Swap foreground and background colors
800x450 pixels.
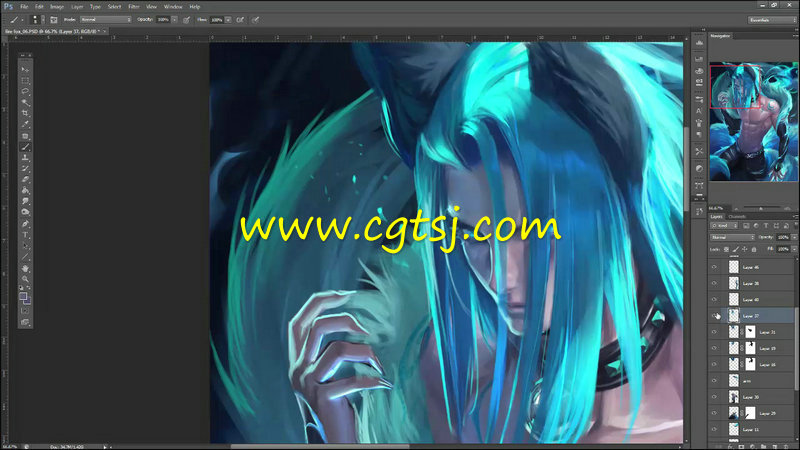[29, 289]
